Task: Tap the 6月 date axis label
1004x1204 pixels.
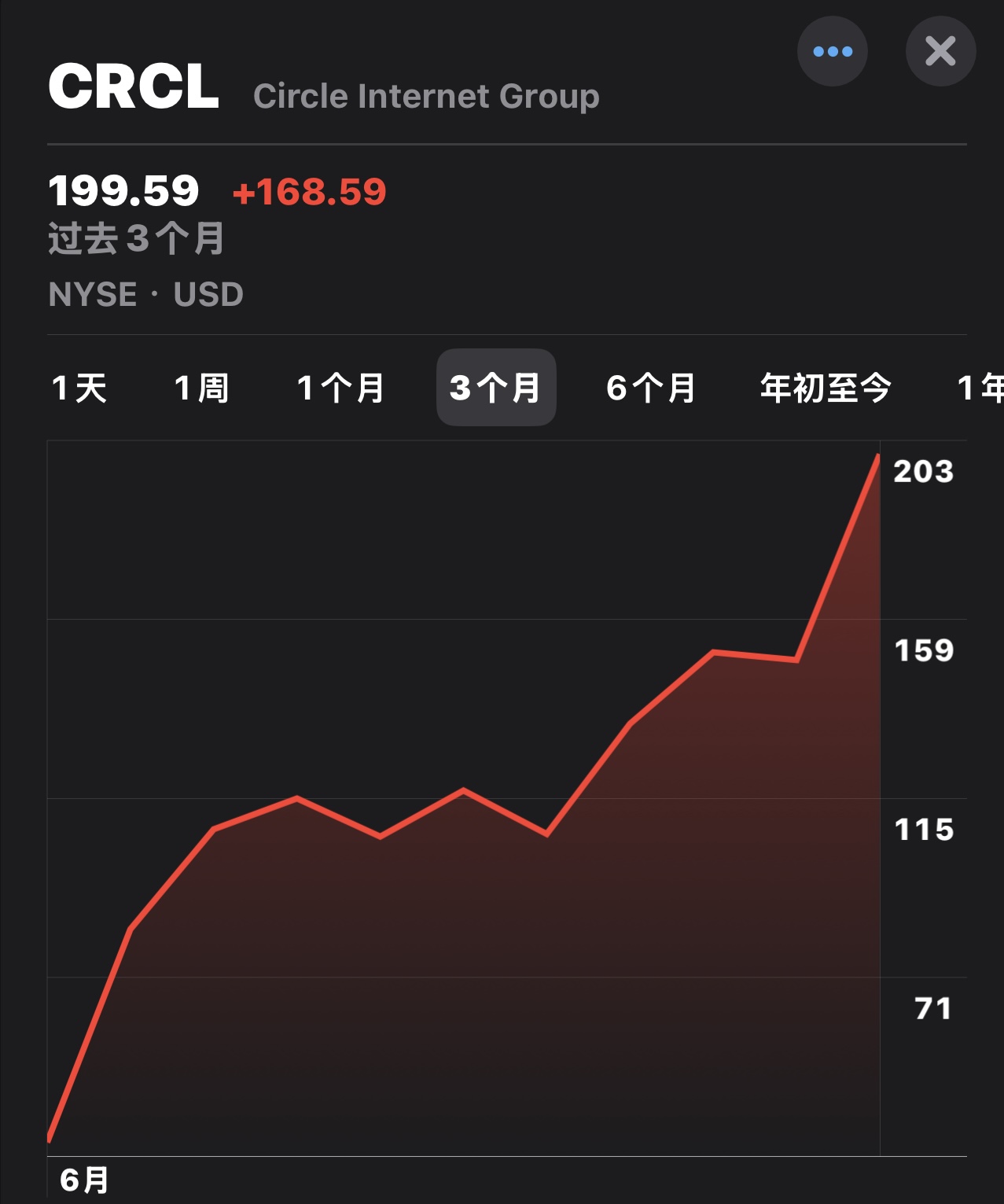Action: pos(84,1180)
